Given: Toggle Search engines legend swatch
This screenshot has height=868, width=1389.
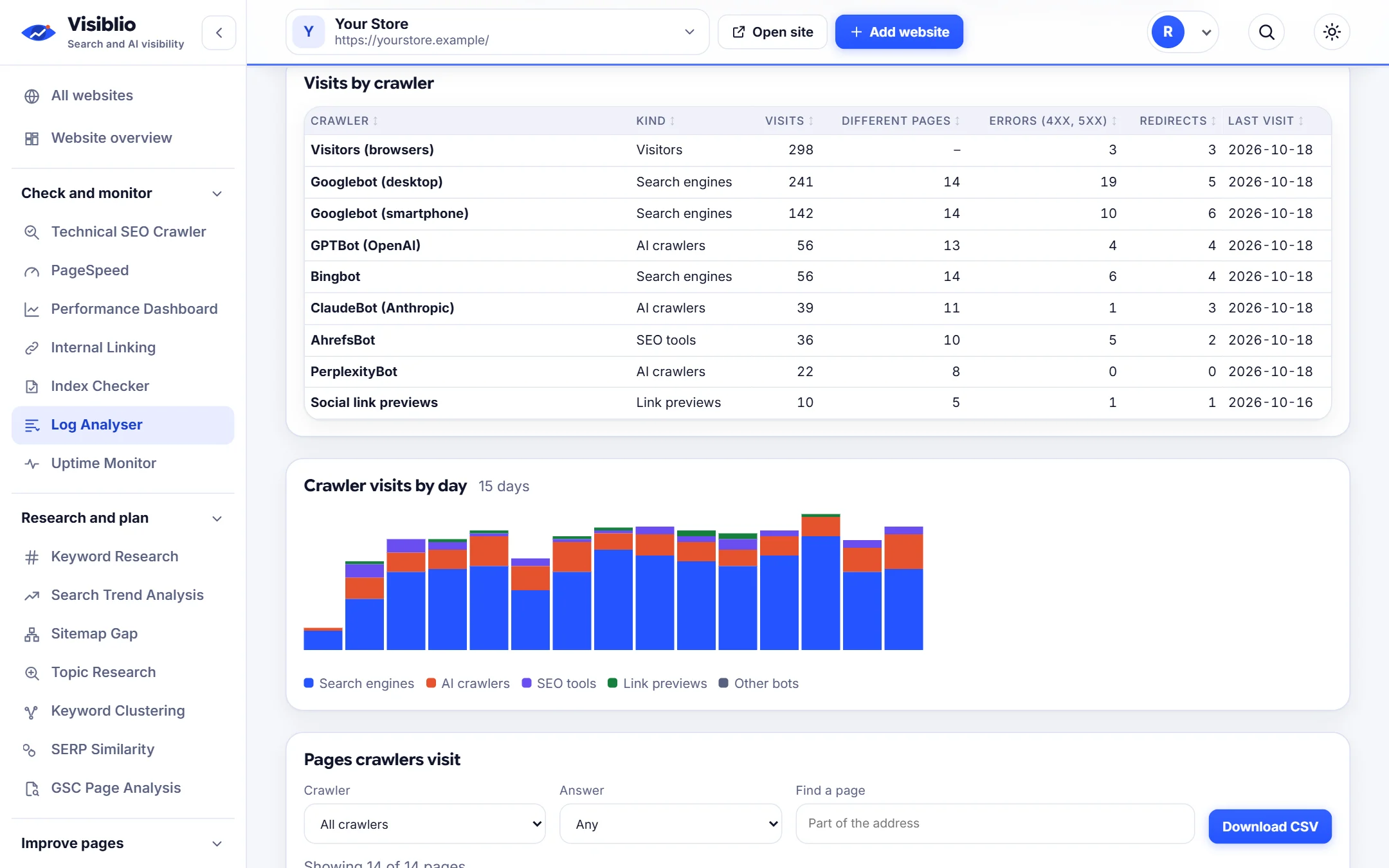Looking at the screenshot, I should click(x=309, y=683).
